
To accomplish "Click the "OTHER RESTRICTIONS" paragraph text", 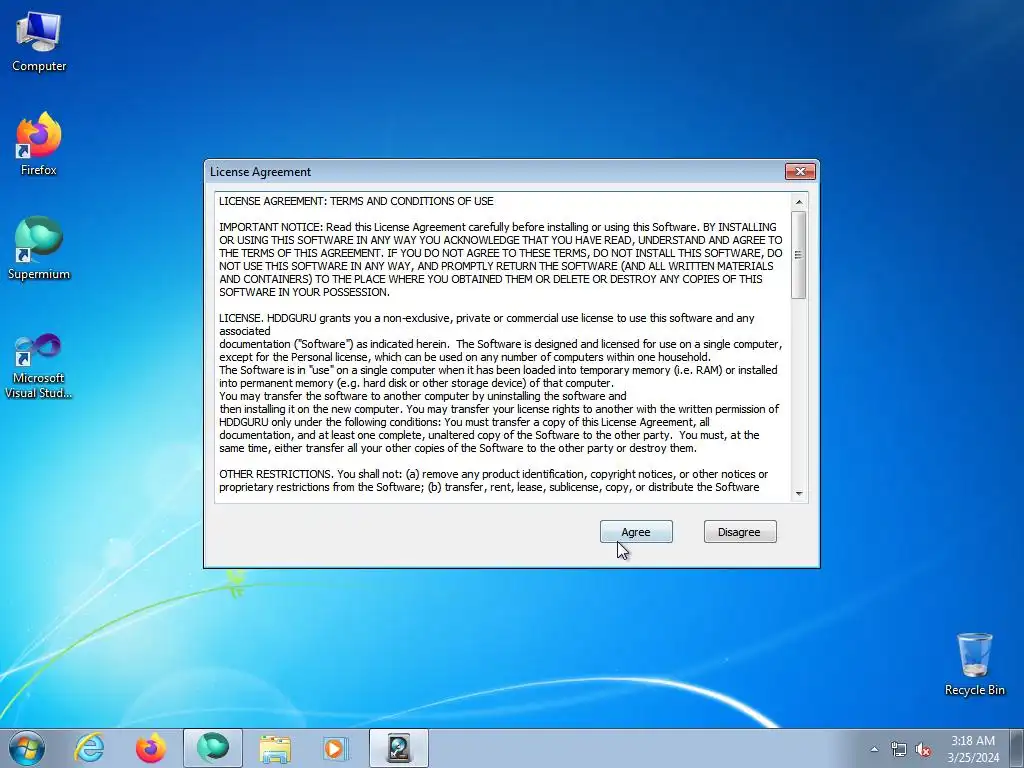I will [x=493, y=481].
